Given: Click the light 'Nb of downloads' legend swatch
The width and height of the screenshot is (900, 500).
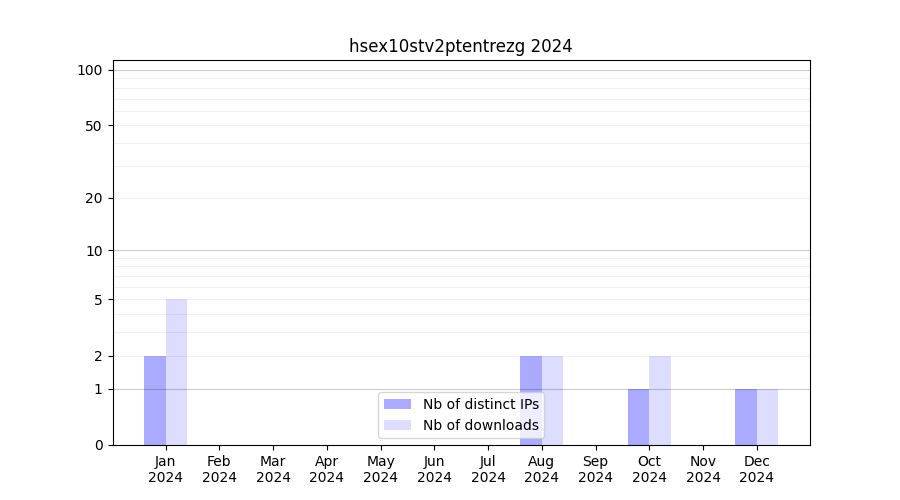Looking at the screenshot, I should (397, 425).
